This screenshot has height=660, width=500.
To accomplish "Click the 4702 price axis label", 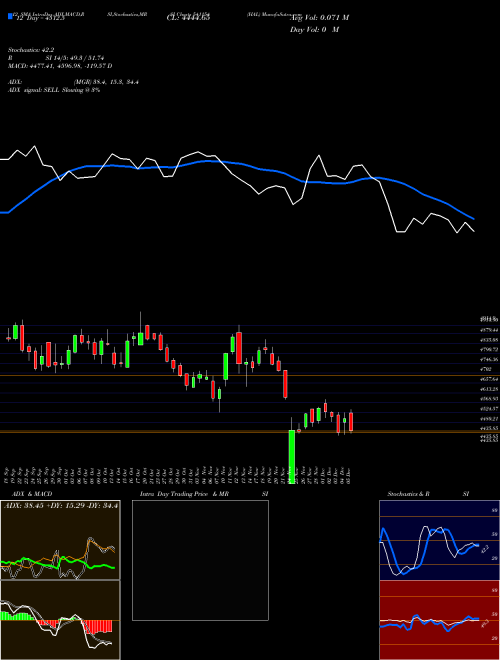I will pyautogui.click(x=486, y=369).
